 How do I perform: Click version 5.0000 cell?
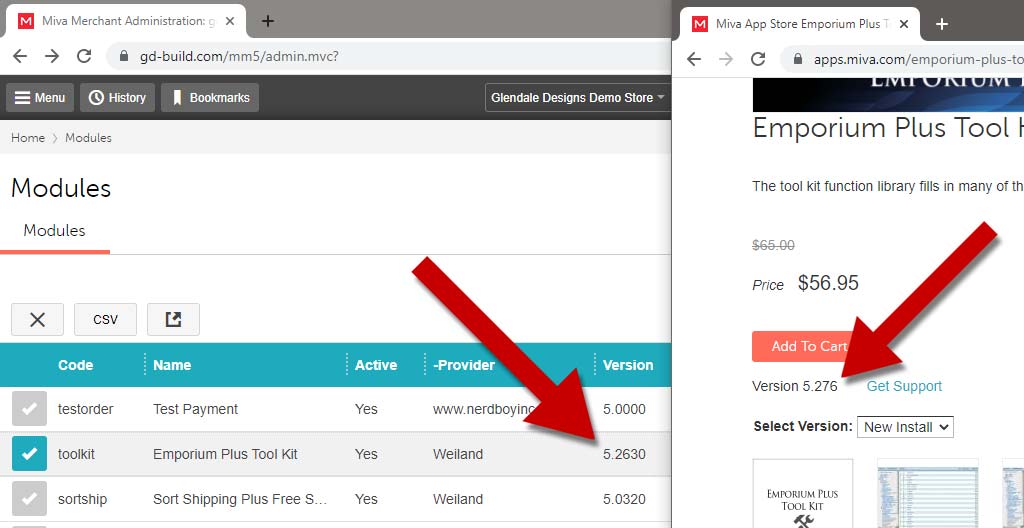(x=624, y=409)
